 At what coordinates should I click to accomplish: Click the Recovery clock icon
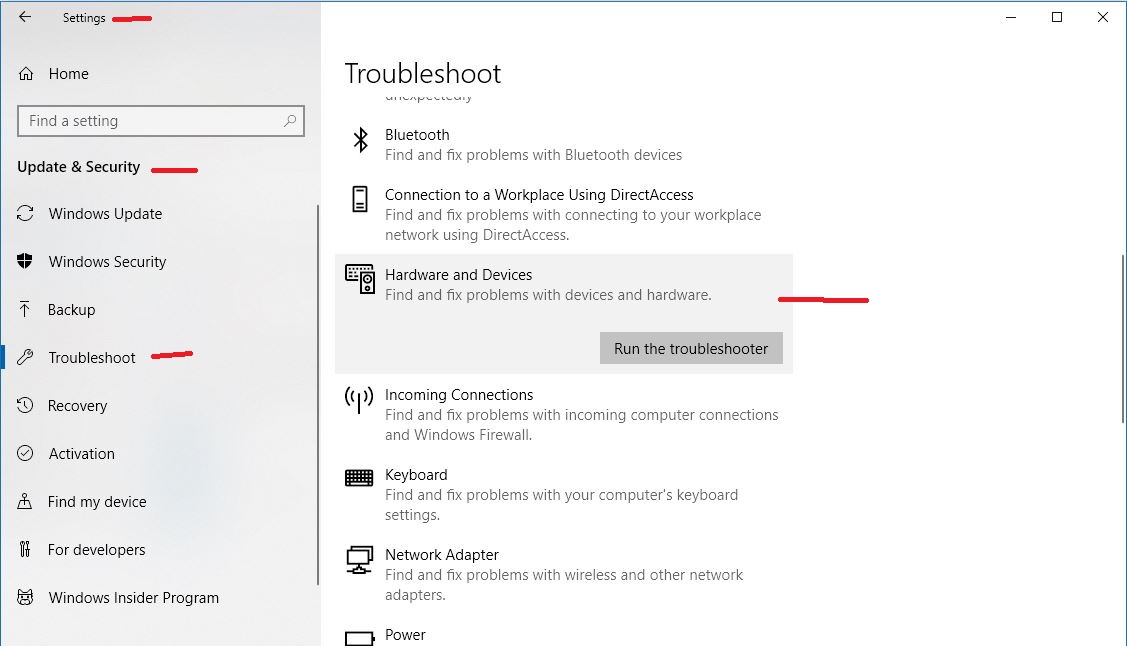tap(25, 405)
